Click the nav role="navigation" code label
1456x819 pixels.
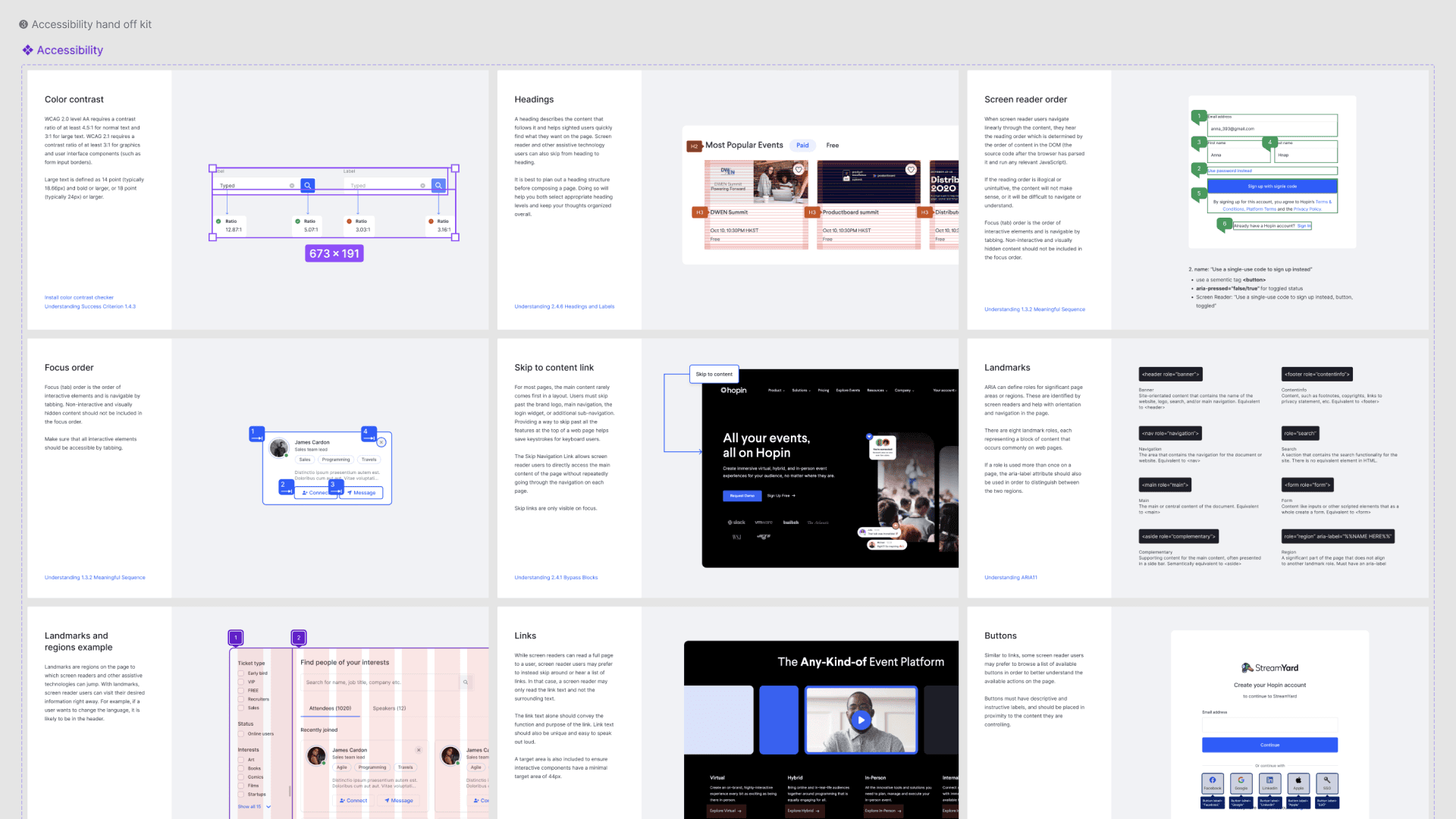[1170, 434]
